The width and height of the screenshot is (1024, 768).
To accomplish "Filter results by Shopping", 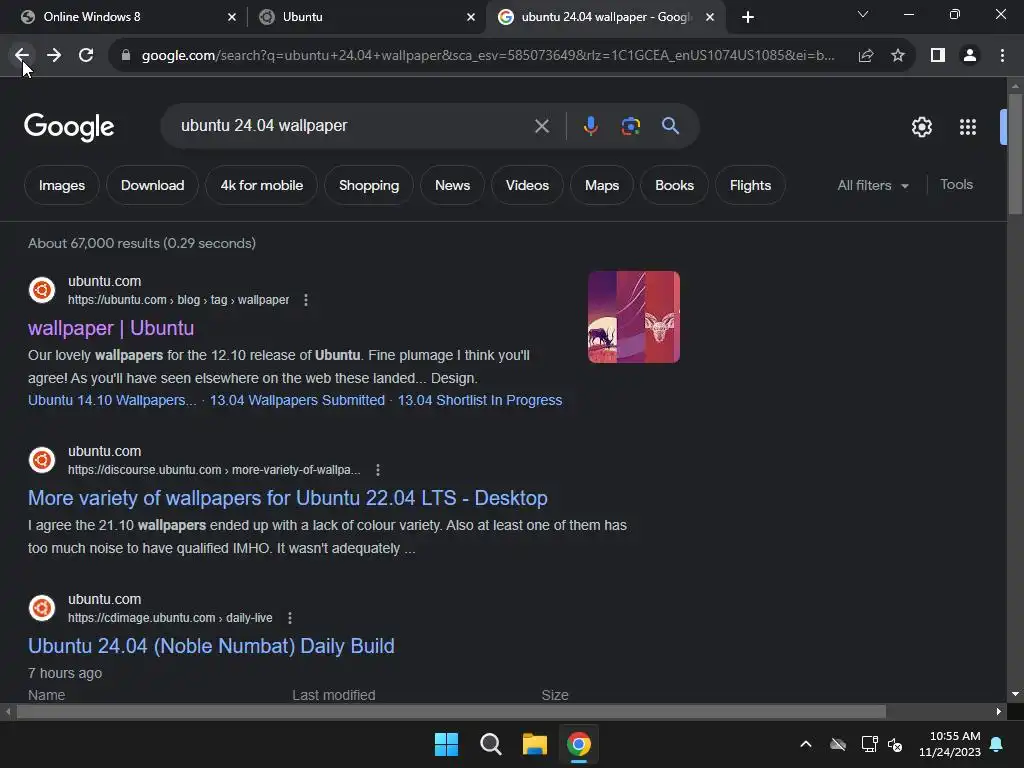I will (x=369, y=185).
